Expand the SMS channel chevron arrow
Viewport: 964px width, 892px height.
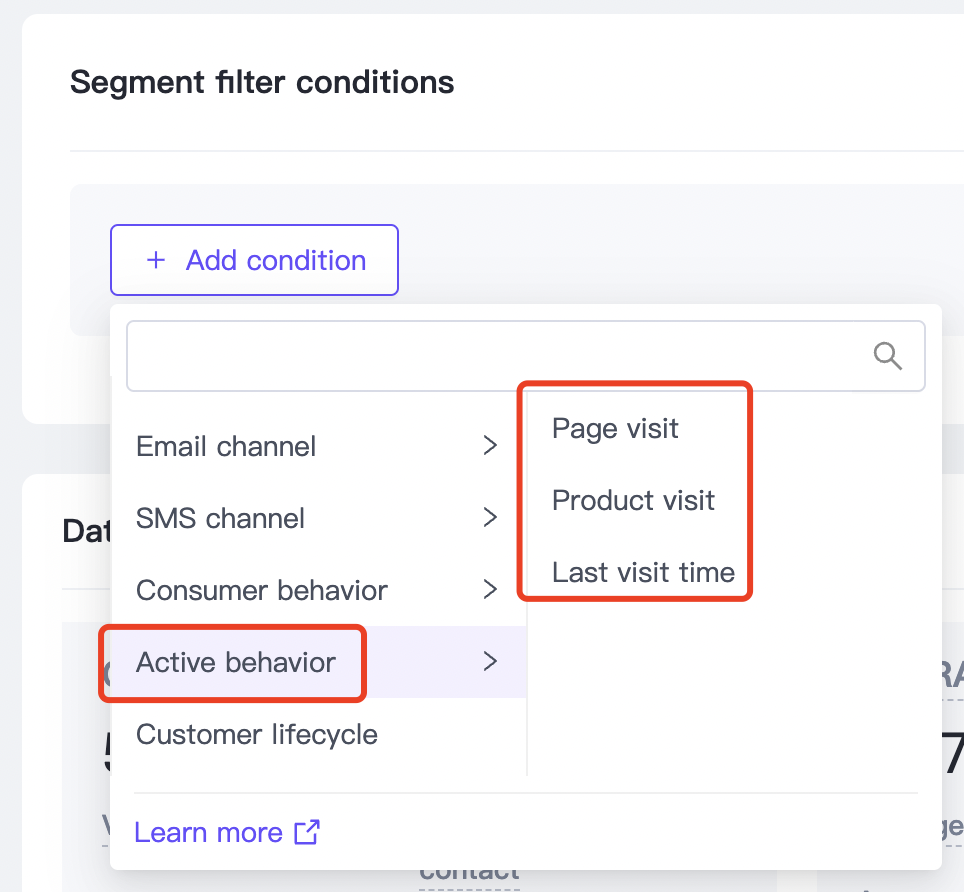(490, 517)
